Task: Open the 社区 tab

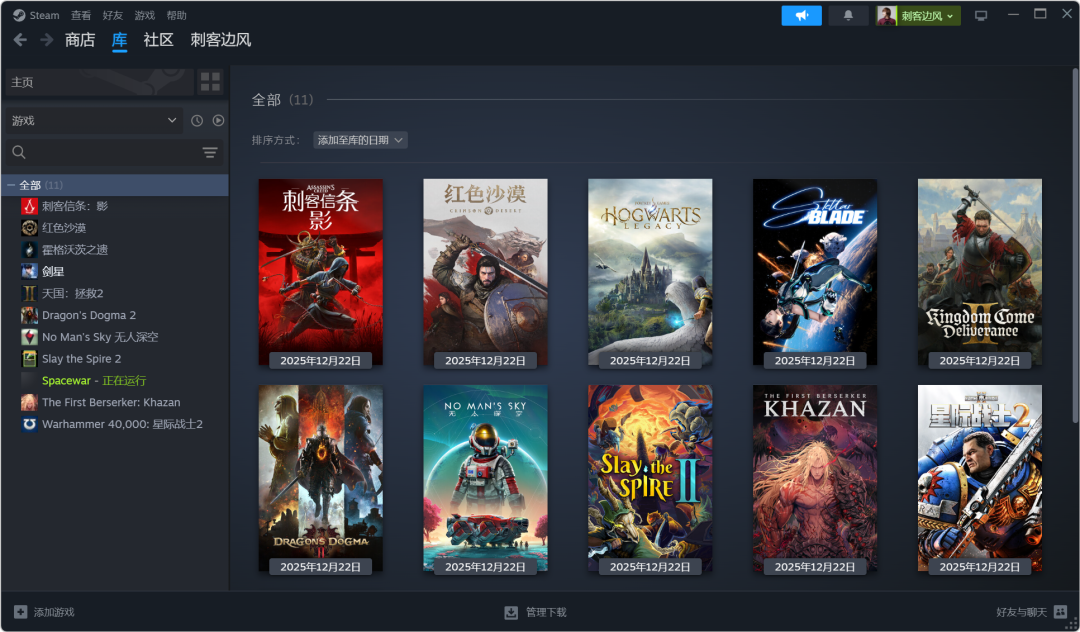Action: [158, 40]
